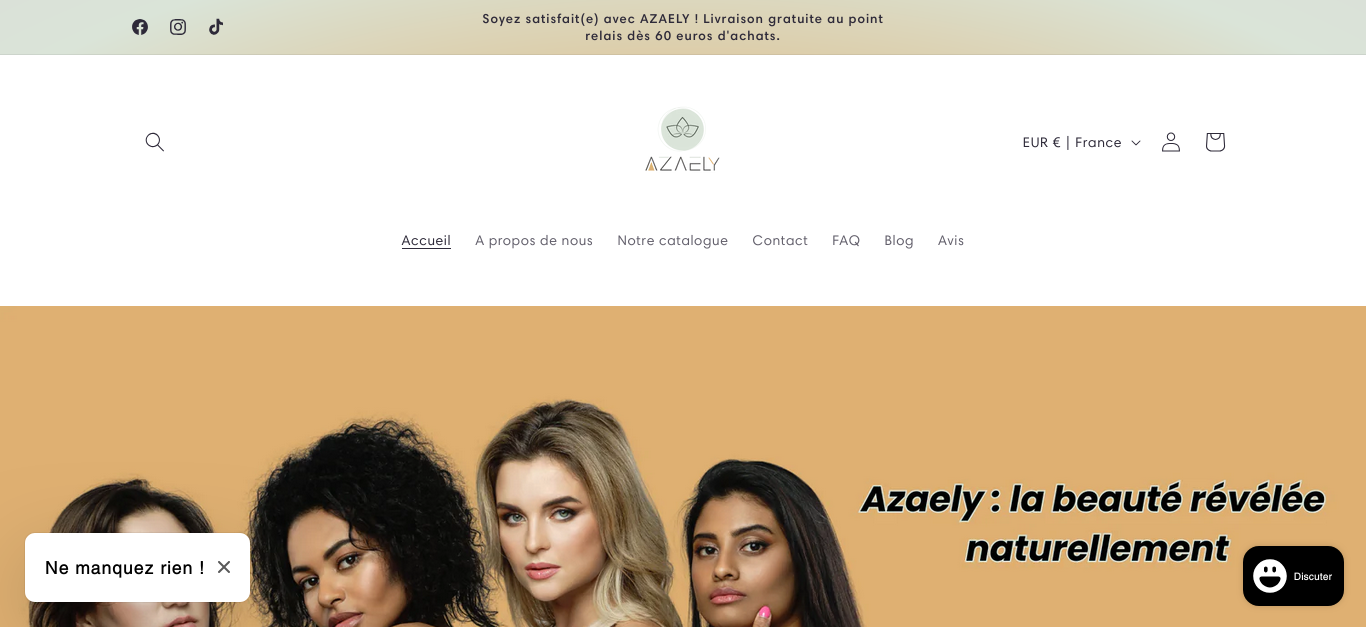This screenshot has width=1366, height=627.
Task: Expand the EUR € | France currency selector
Action: [1081, 142]
